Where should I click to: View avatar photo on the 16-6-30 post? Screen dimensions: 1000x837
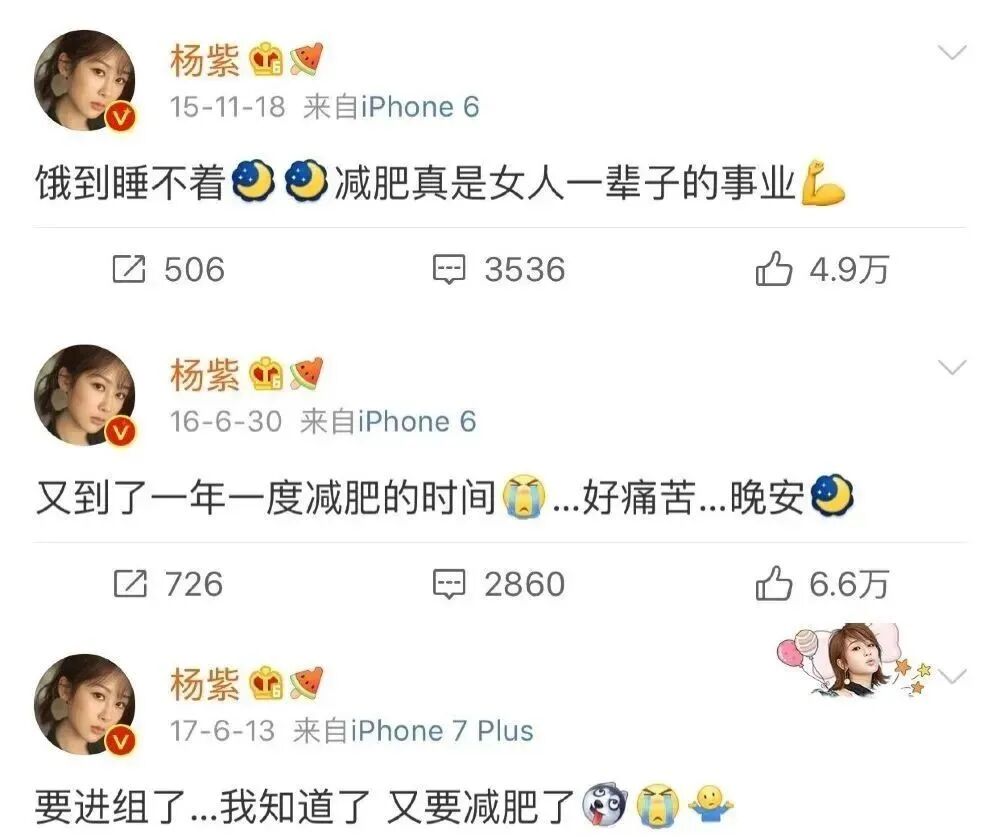pos(85,395)
